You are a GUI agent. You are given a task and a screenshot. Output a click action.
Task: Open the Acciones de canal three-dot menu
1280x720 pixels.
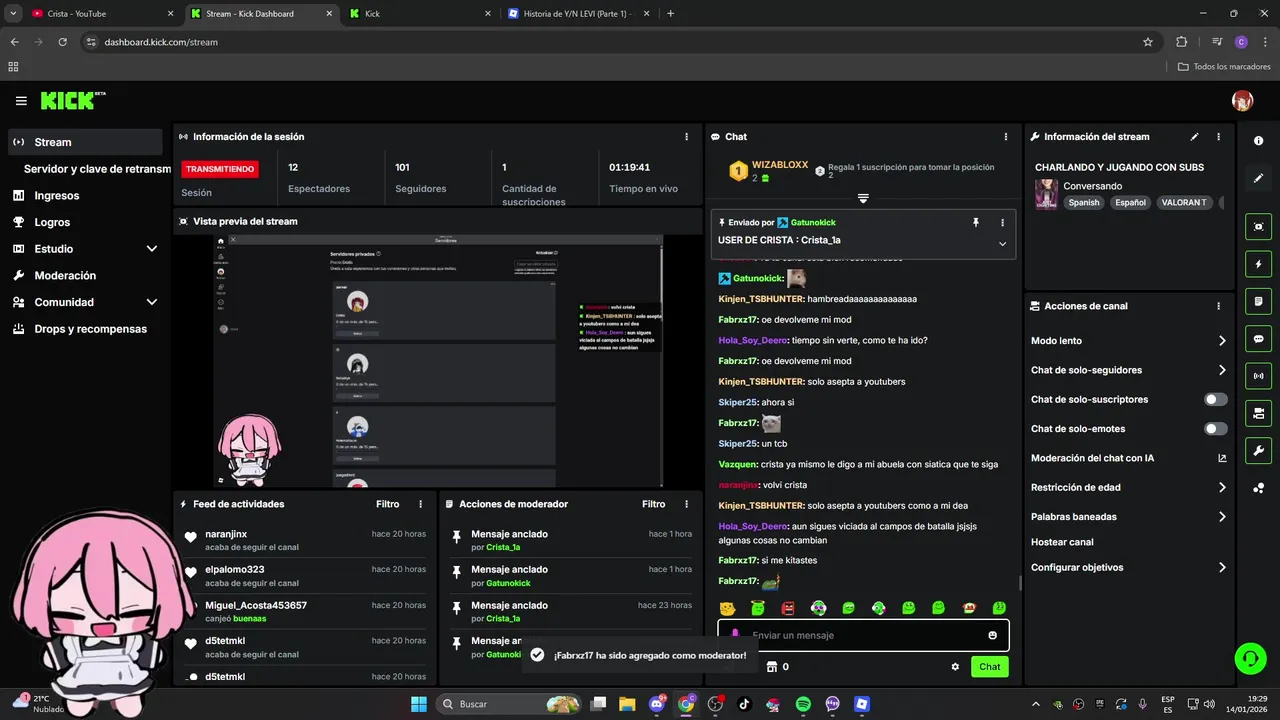pyautogui.click(x=1218, y=306)
